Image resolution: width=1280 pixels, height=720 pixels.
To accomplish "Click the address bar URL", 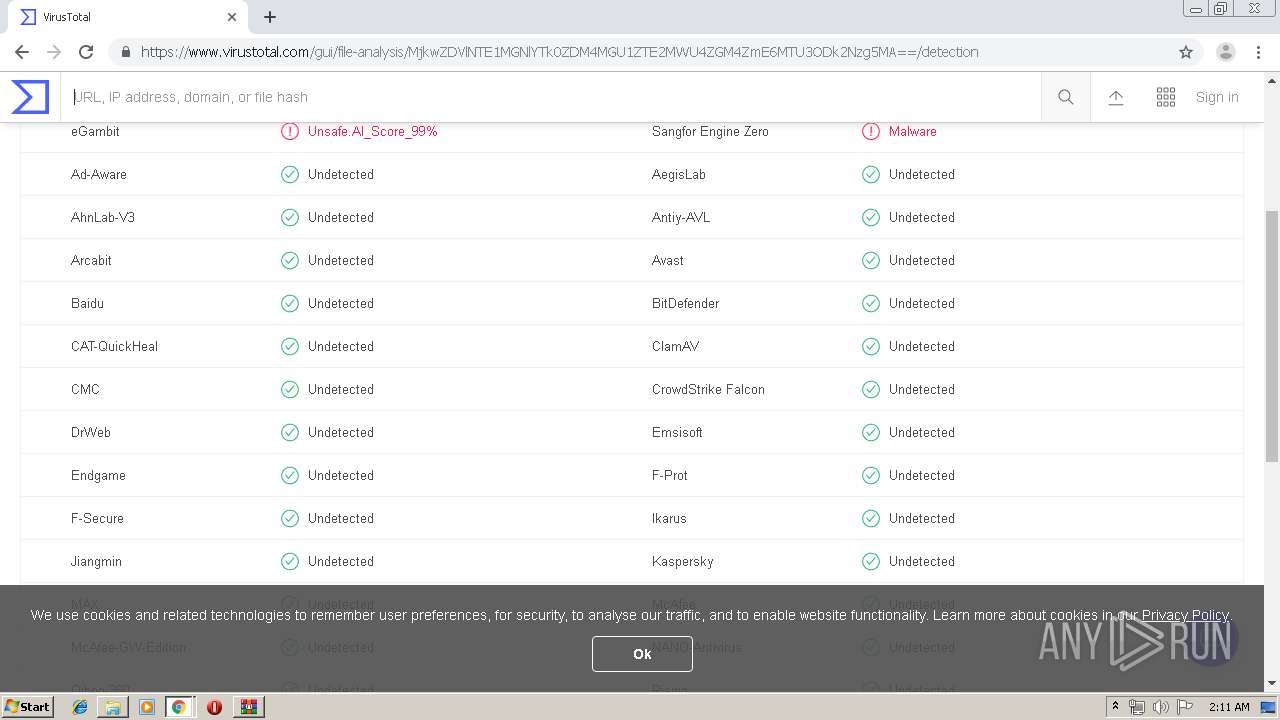I will point(559,52).
